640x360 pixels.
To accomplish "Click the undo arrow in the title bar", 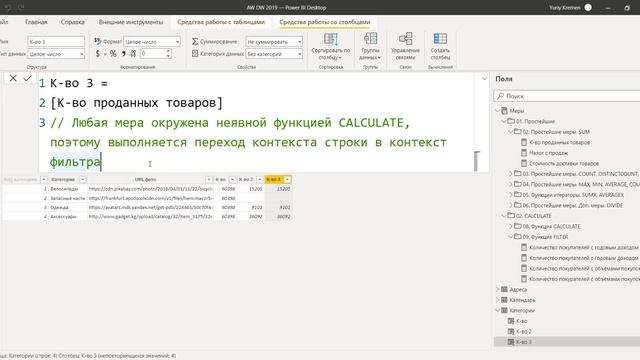I will pos(8,7).
